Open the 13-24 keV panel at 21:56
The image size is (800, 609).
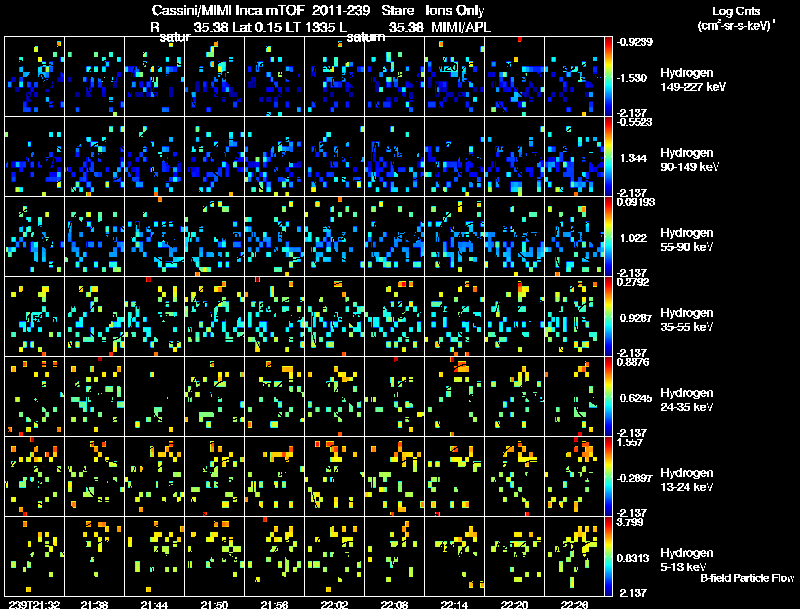[274, 477]
